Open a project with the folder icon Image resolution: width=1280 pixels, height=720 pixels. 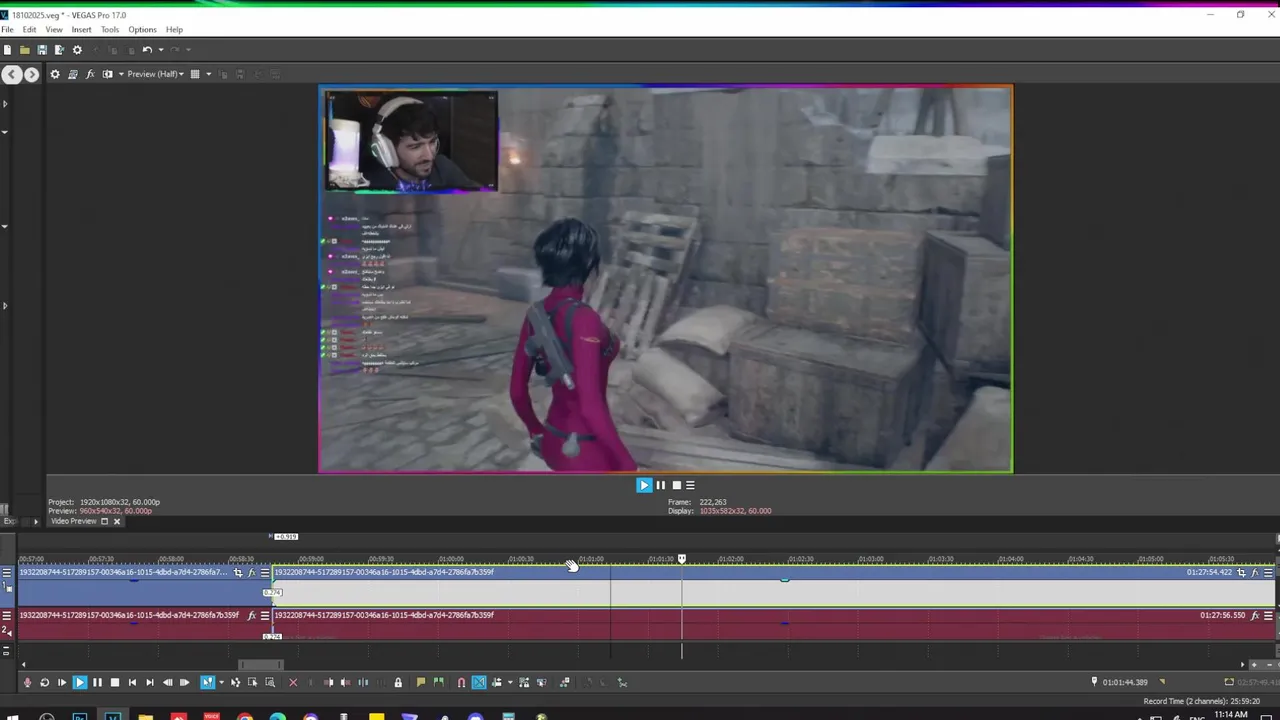[x=24, y=50]
